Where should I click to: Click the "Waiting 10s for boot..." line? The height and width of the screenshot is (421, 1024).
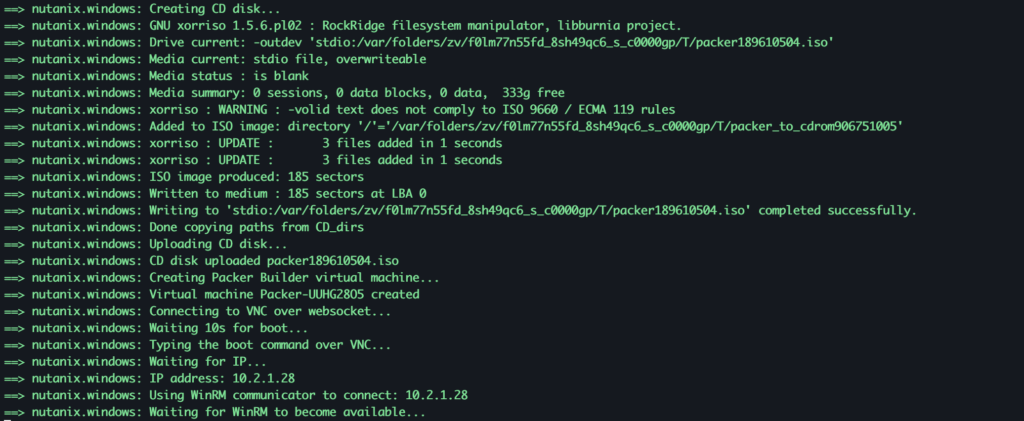pos(229,328)
